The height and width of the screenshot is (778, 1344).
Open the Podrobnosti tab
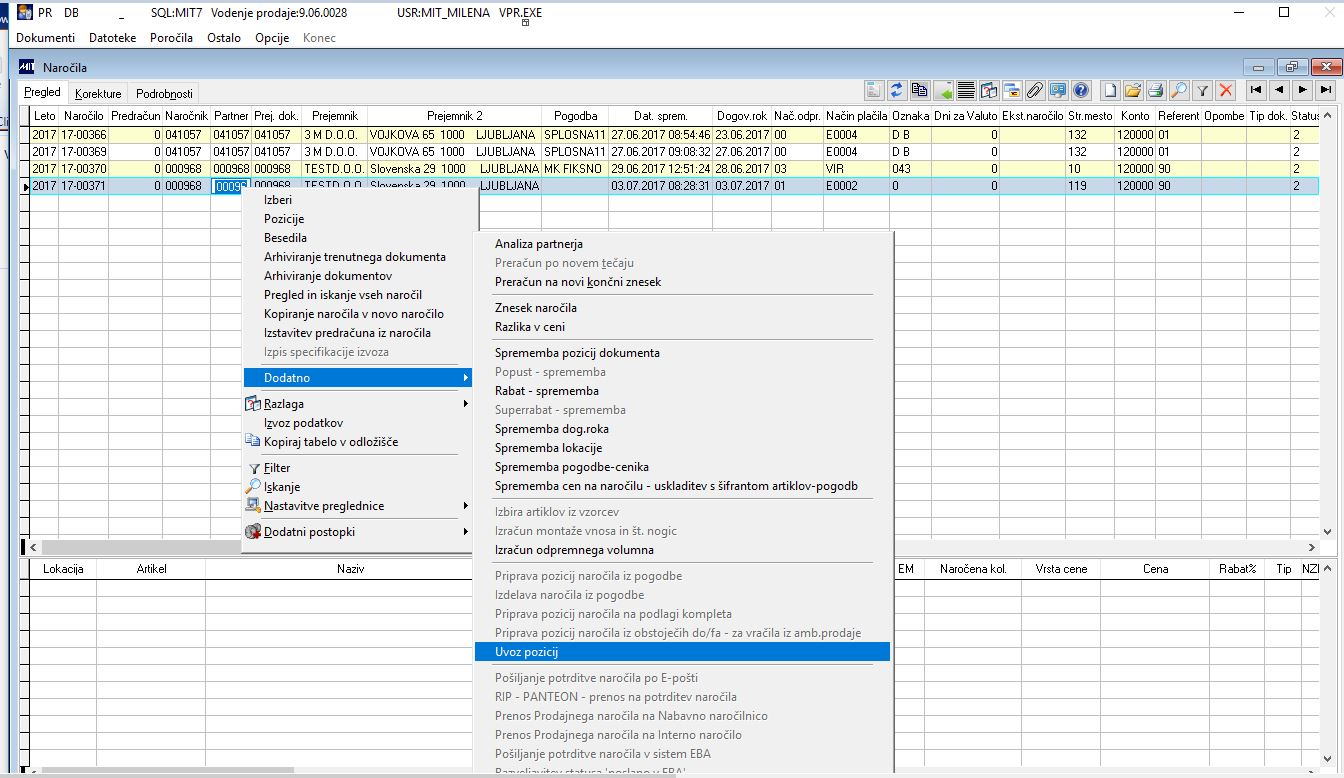tap(165, 93)
